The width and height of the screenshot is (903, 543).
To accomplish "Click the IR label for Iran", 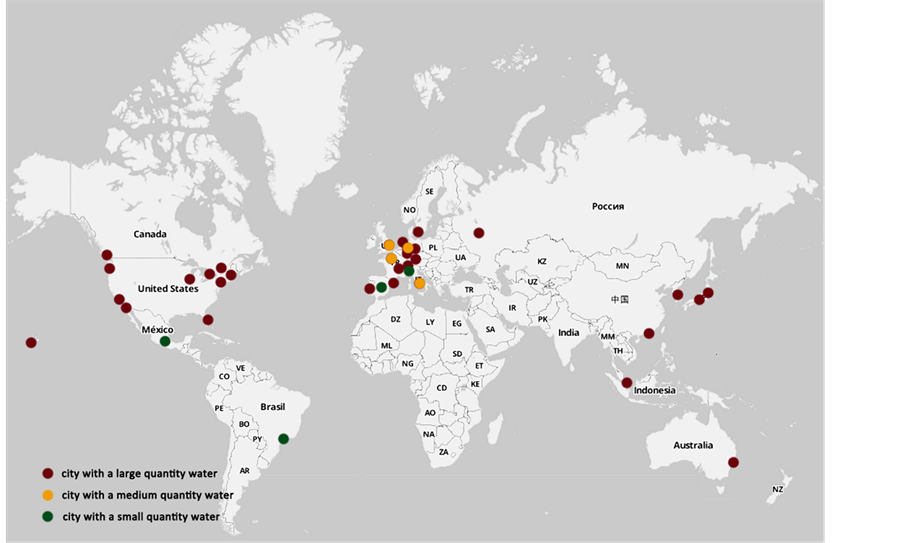I will point(512,308).
